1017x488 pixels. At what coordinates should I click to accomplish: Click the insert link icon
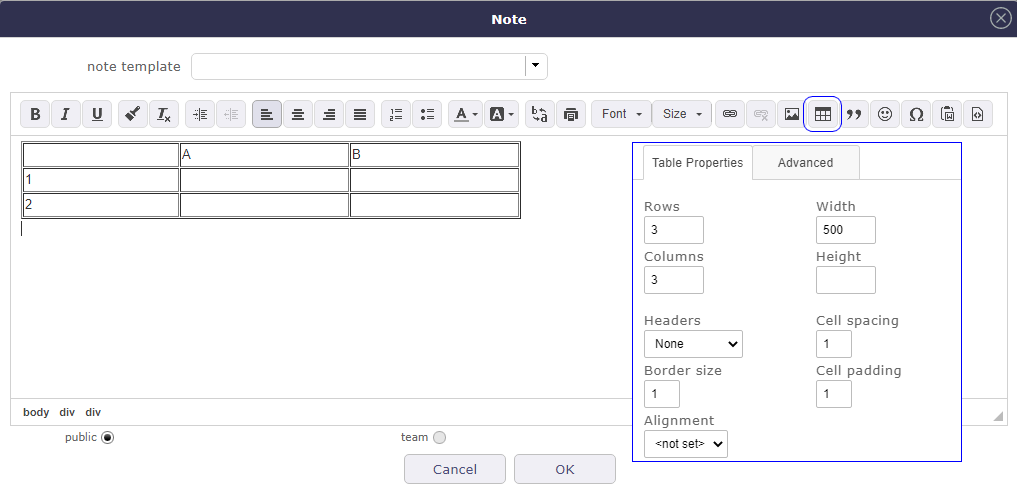(x=730, y=114)
